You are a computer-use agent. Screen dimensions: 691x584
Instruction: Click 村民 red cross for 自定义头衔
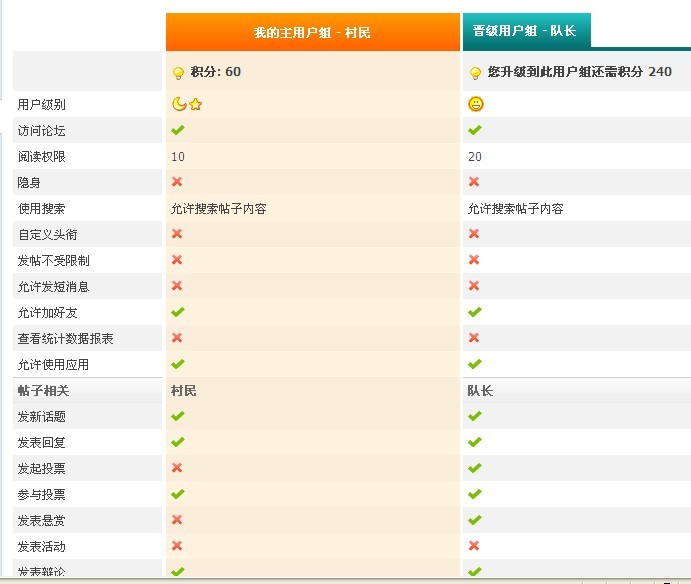tap(177, 234)
